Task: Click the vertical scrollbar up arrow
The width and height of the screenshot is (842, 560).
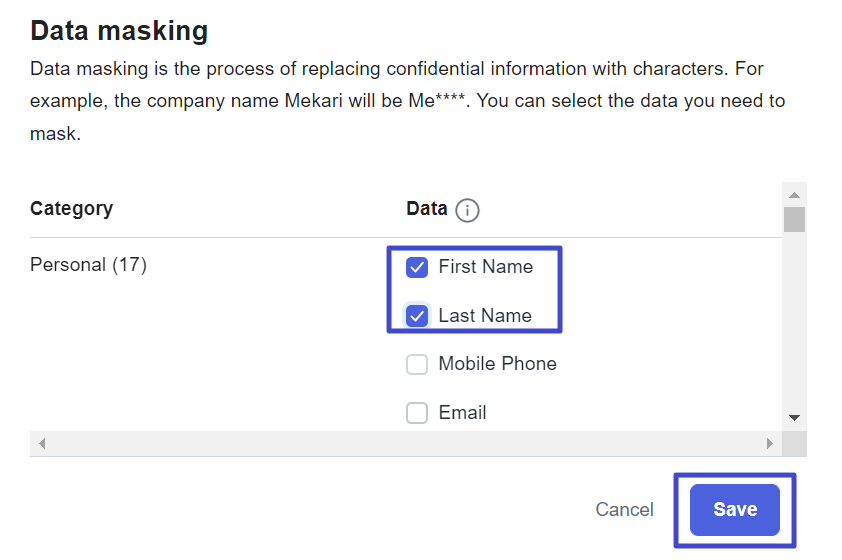Action: pos(795,195)
